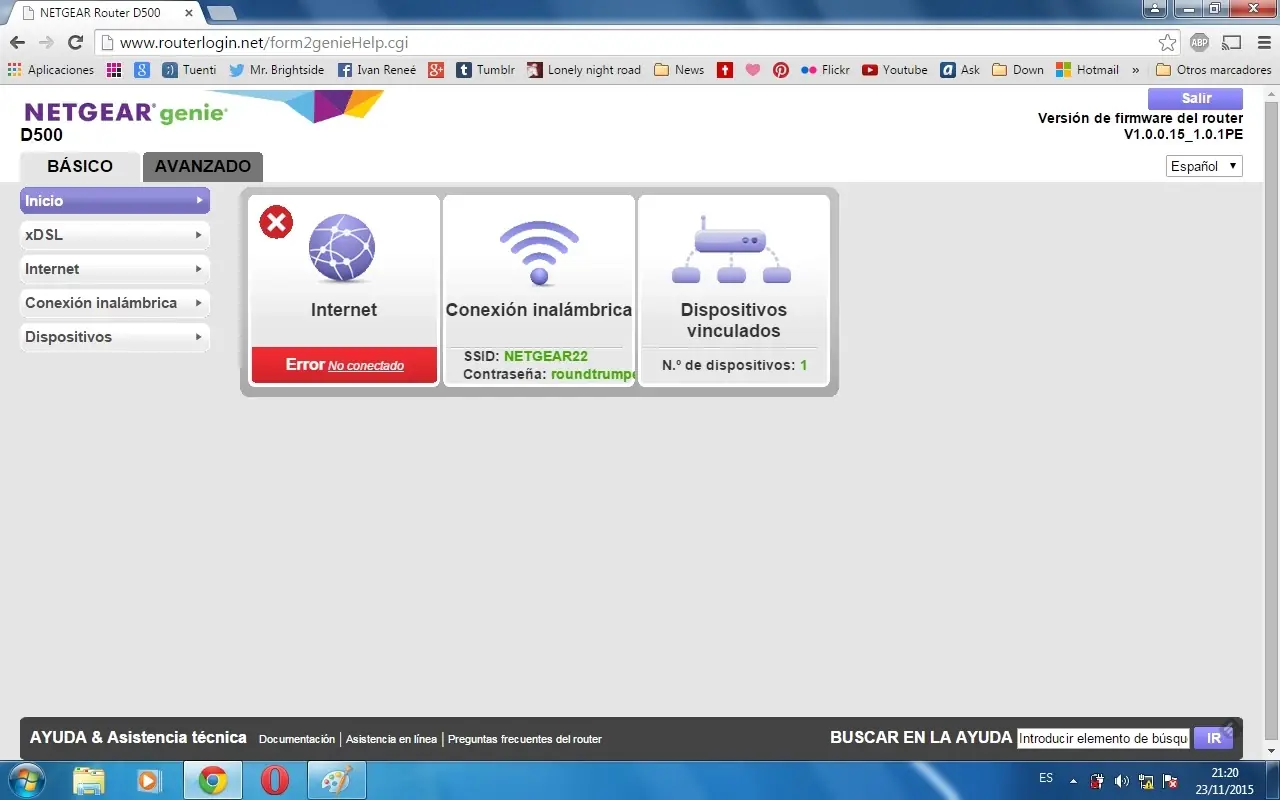Open the Pinterest bookmark icon
The image size is (1280, 800).
[781, 70]
